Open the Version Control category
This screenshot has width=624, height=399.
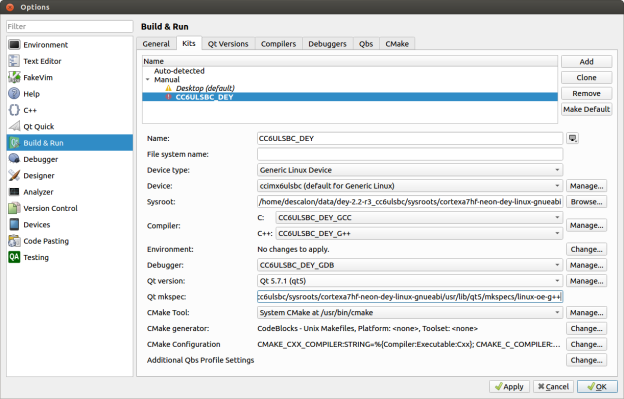click(x=70, y=208)
